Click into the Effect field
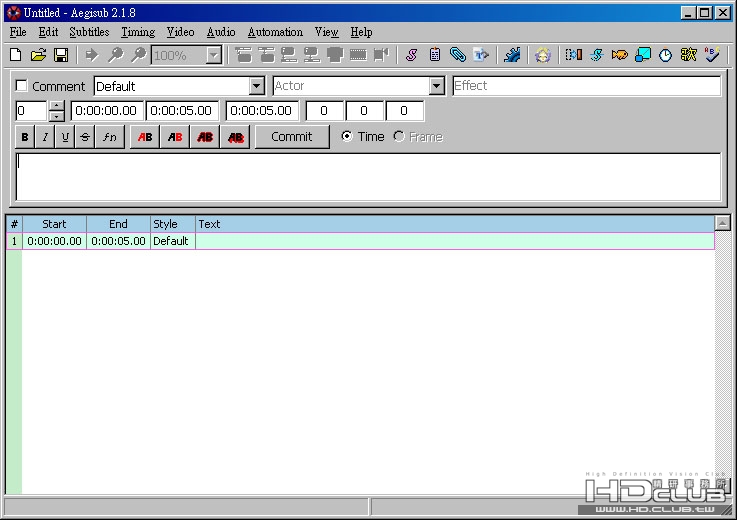The height and width of the screenshot is (520, 737). (586, 86)
